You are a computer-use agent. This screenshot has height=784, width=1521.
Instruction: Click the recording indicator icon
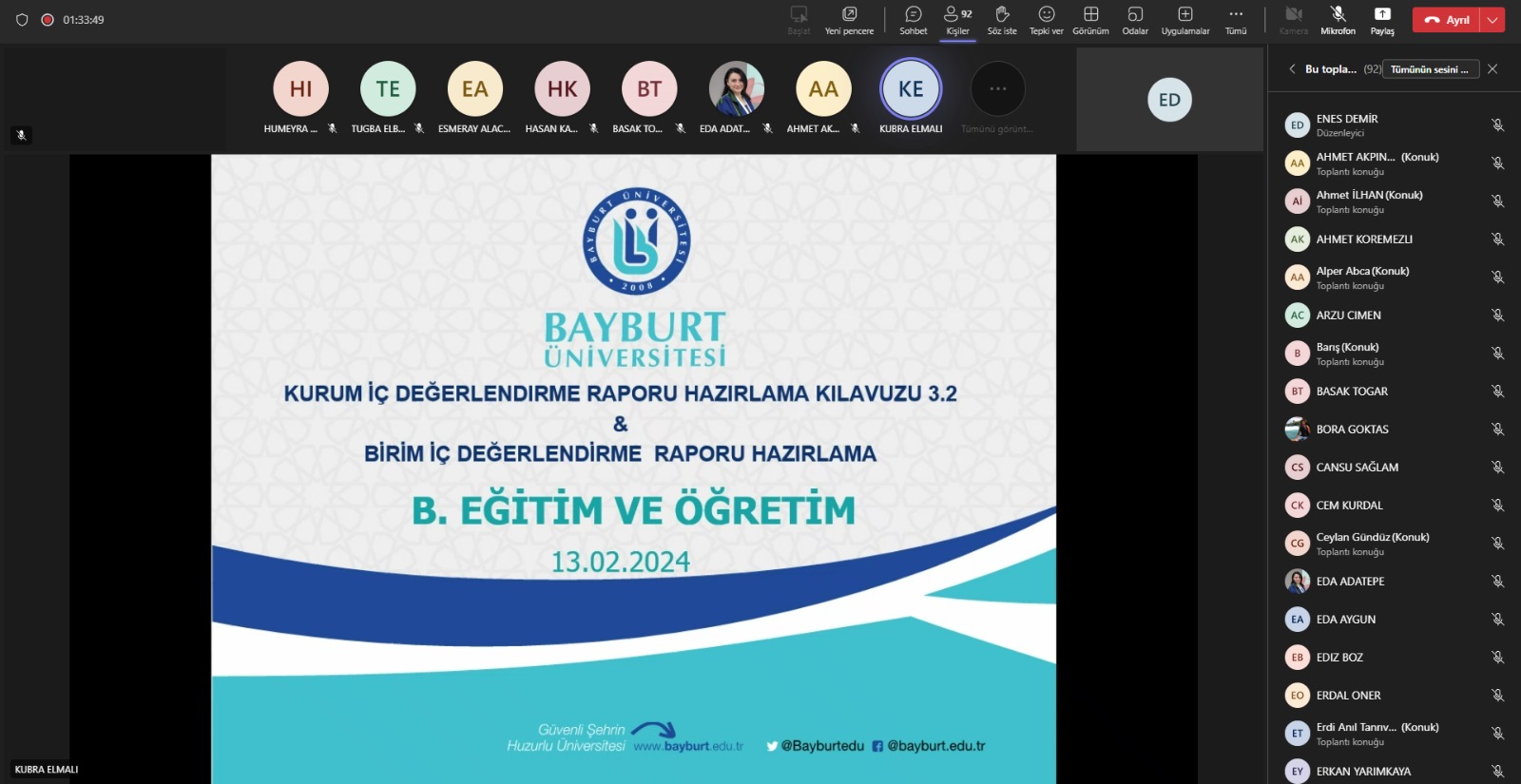pos(48,20)
